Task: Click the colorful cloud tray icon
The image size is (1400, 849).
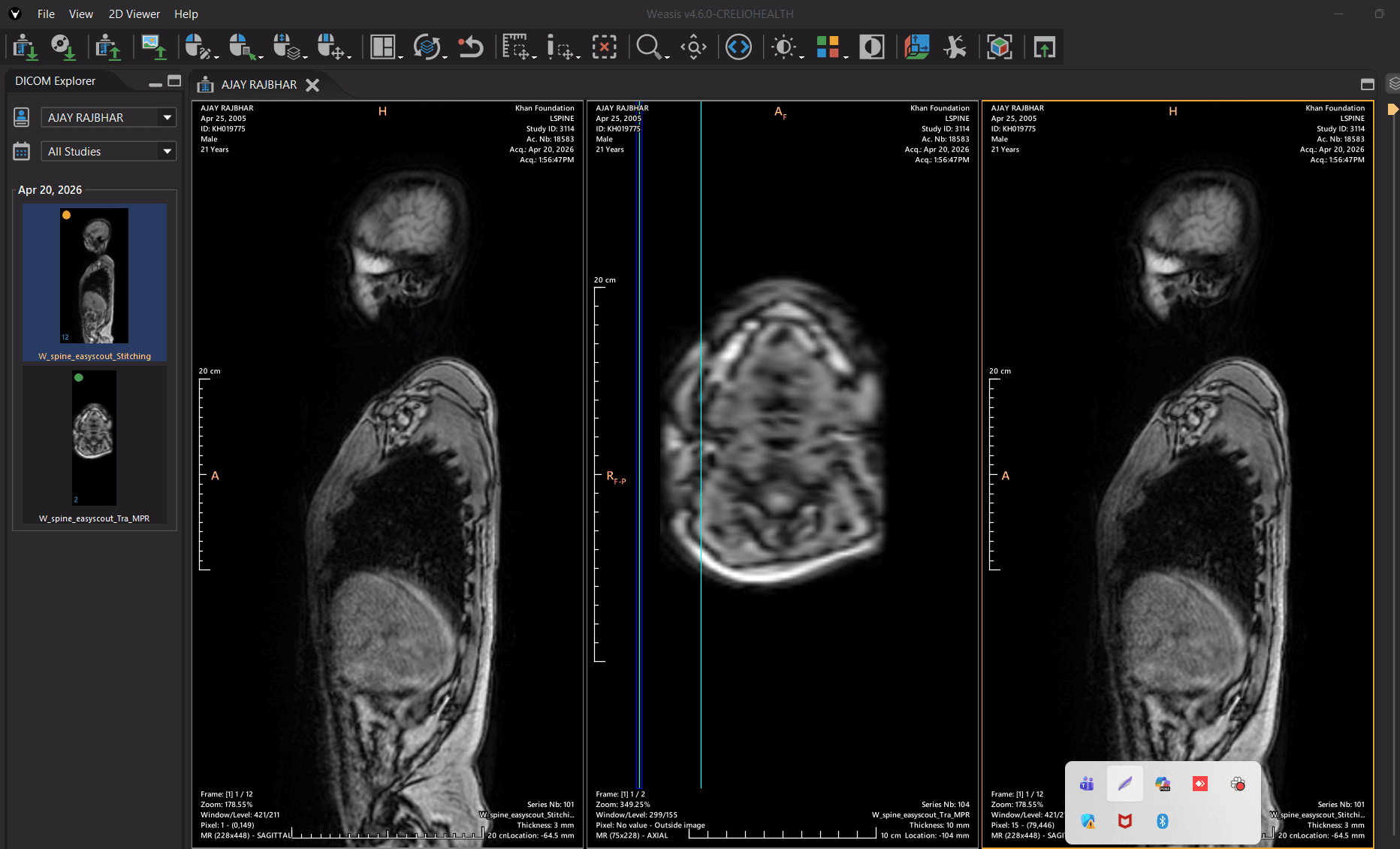Action: click(x=1163, y=784)
